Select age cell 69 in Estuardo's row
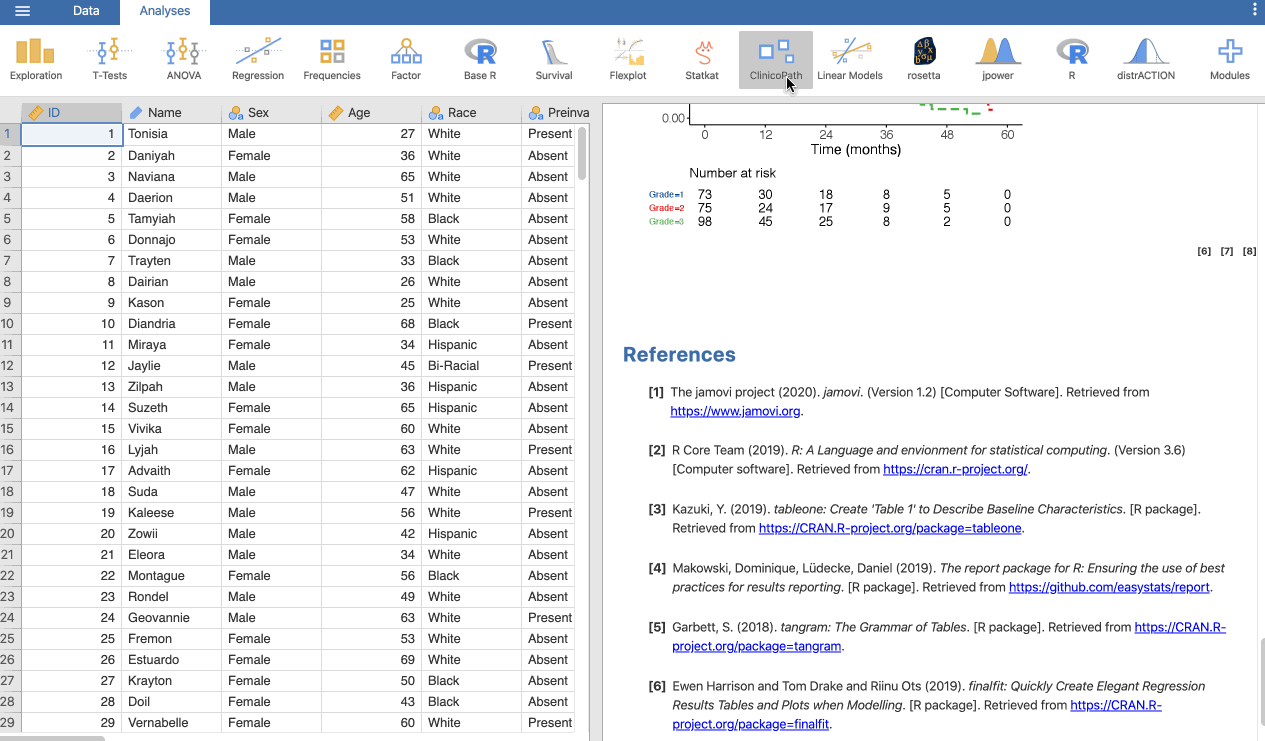Image resolution: width=1265 pixels, height=741 pixels. [x=371, y=659]
